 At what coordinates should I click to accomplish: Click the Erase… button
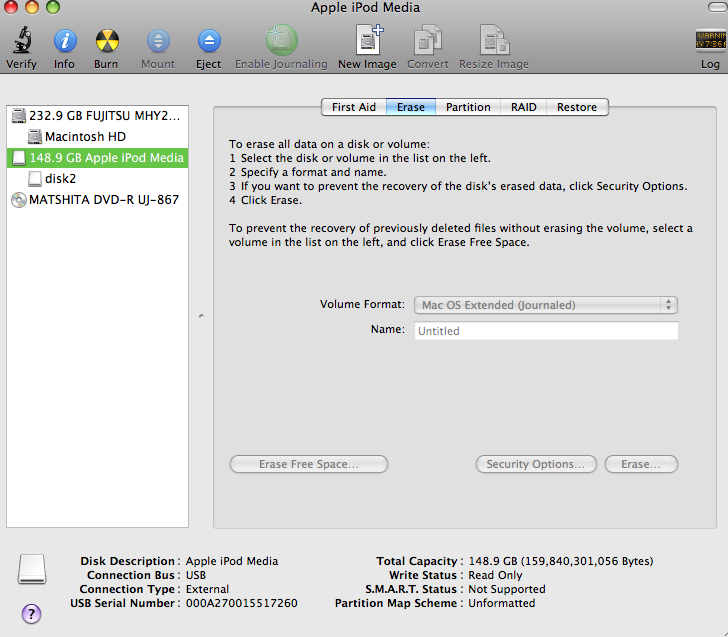pyautogui.click(x=641, y=464)
